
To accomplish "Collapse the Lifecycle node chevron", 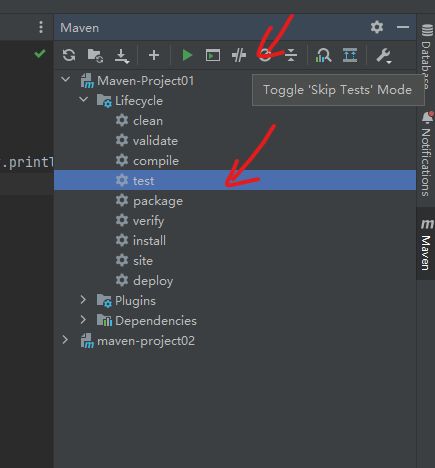I will pyautogui.click(x=83, y=100).
